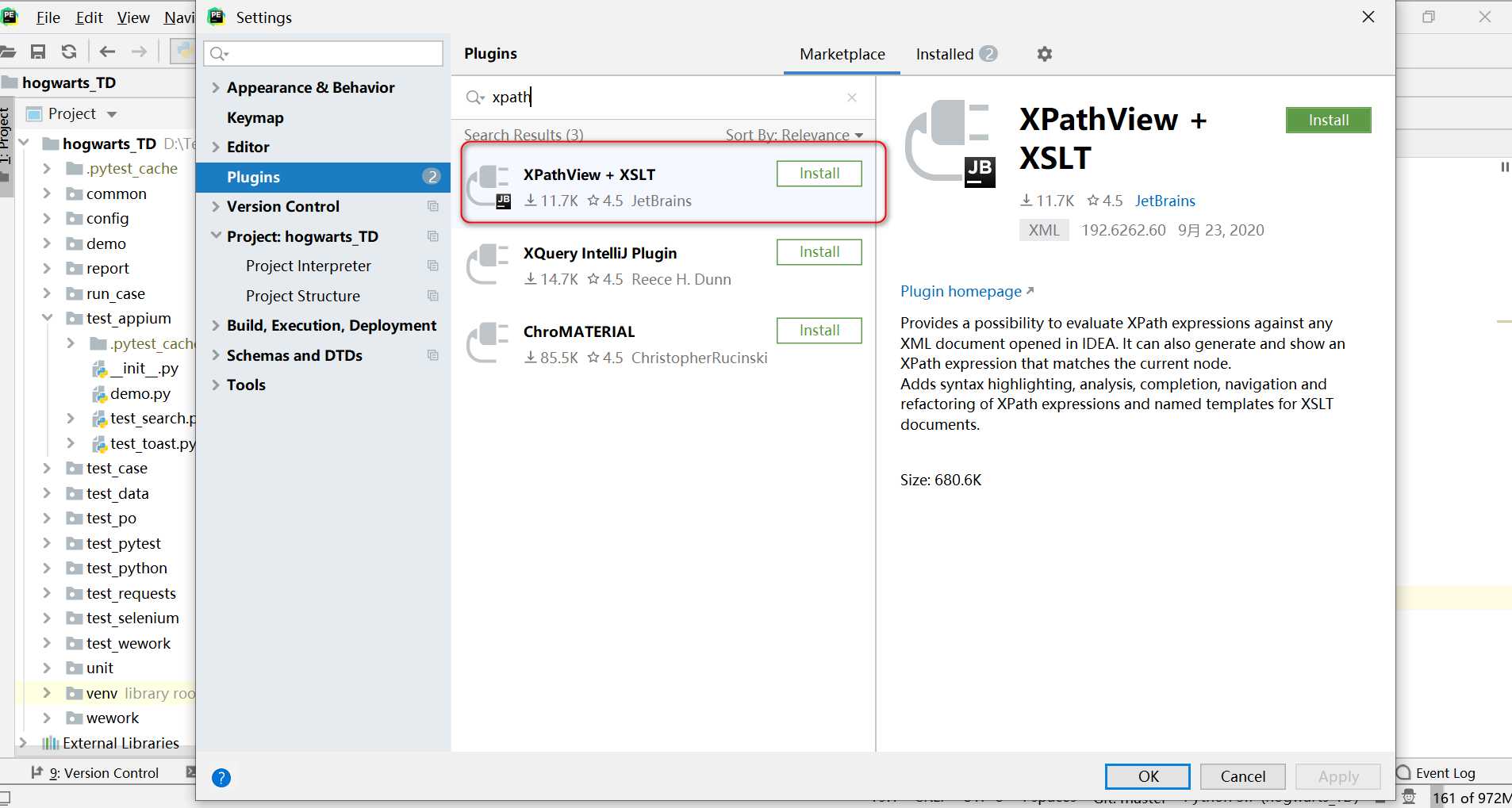The image size is (1512, 808).
Task: Click the settings search field
Action: (x=324, y=54)
